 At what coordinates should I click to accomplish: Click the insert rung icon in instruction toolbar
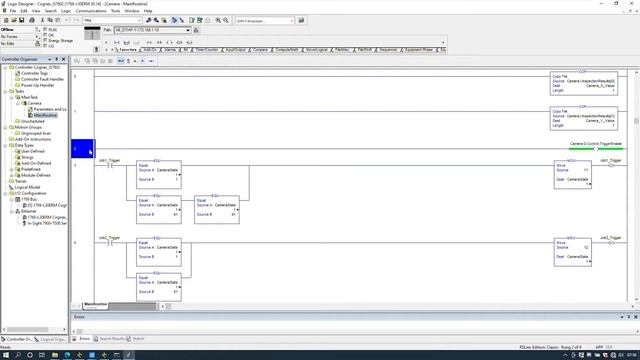117,42
